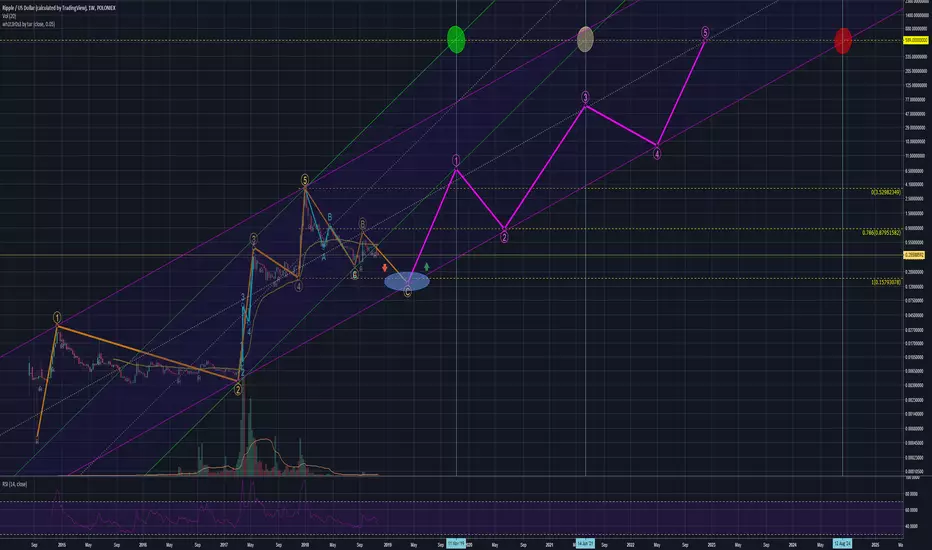Select orange wave label 1 at first peak
The image size is (932, 550).
[57, 318]
